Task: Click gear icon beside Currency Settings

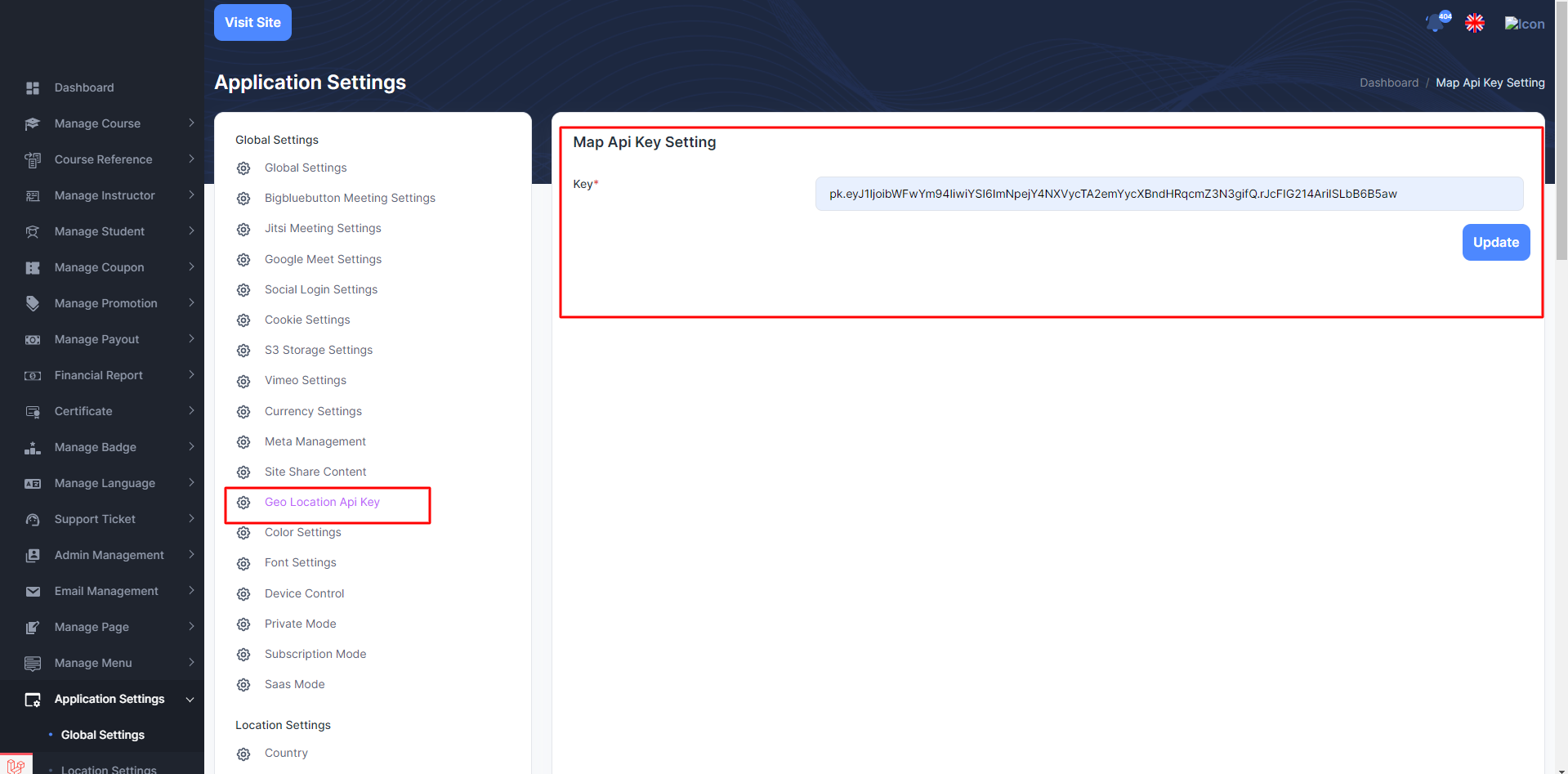Action: pyautogui.click(x=243, y=412)
